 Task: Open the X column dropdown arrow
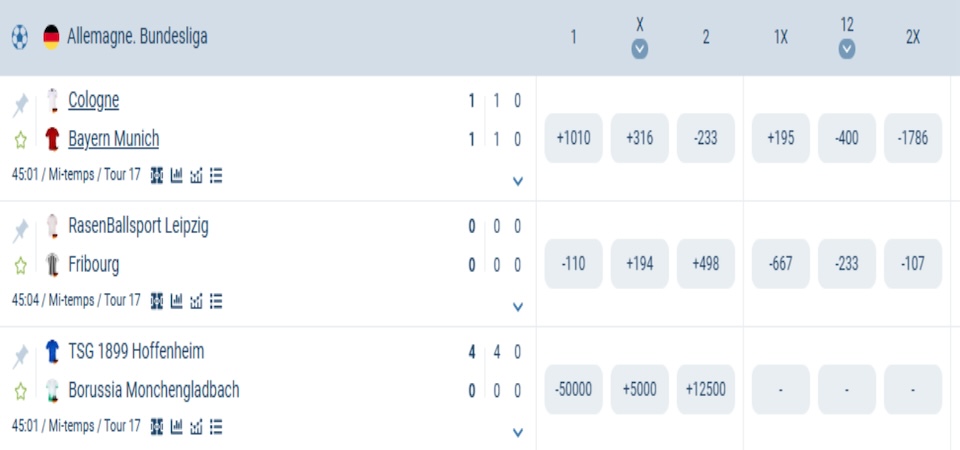[x=640, y=49]
